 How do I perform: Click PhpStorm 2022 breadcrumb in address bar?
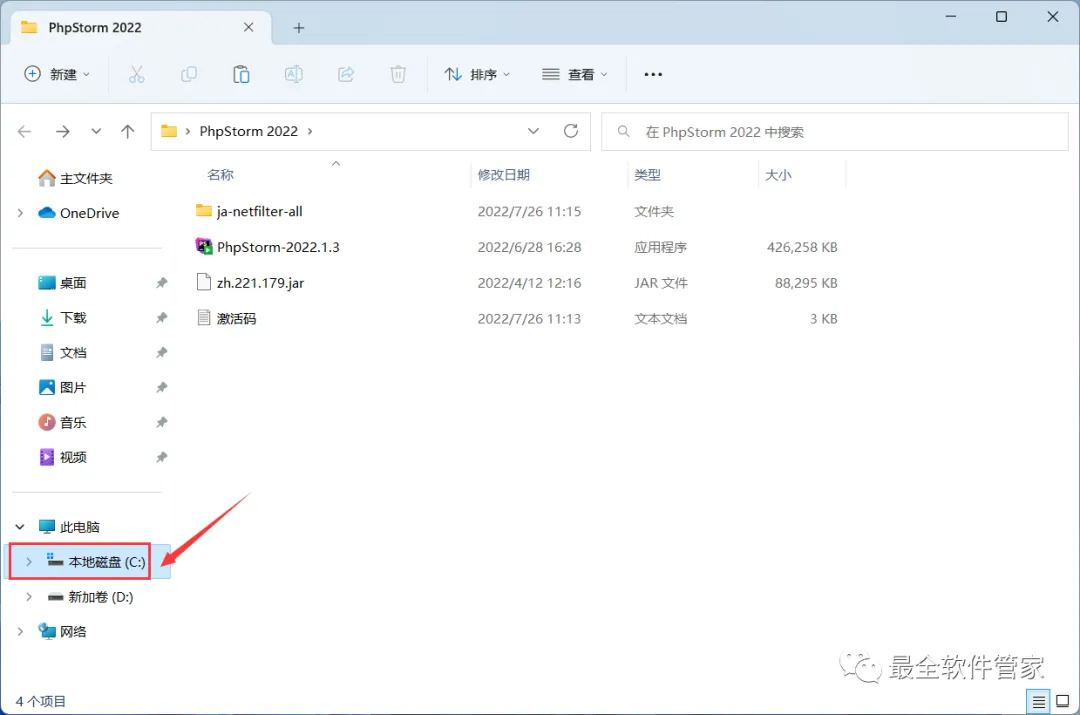pyautogui.click(x=249, y=131)
